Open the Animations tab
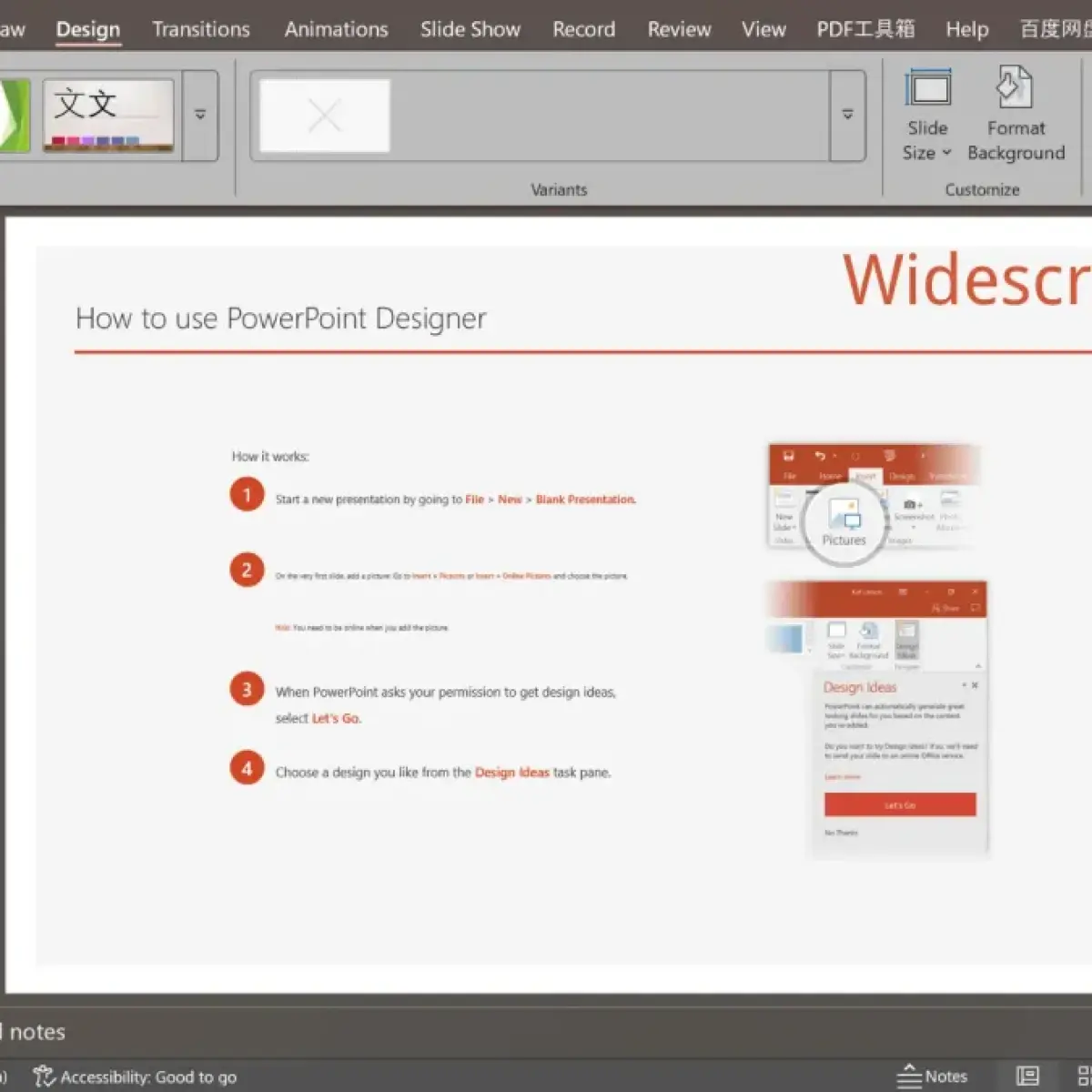 (x=336, y=29)
